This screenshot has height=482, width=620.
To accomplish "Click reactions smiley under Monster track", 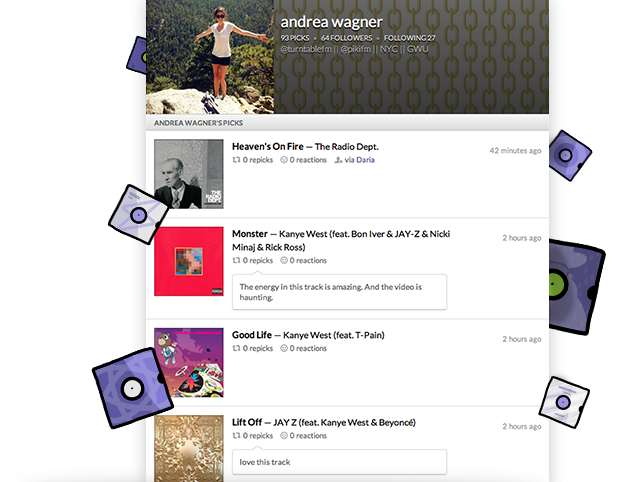I will click(x=284, y=260).
